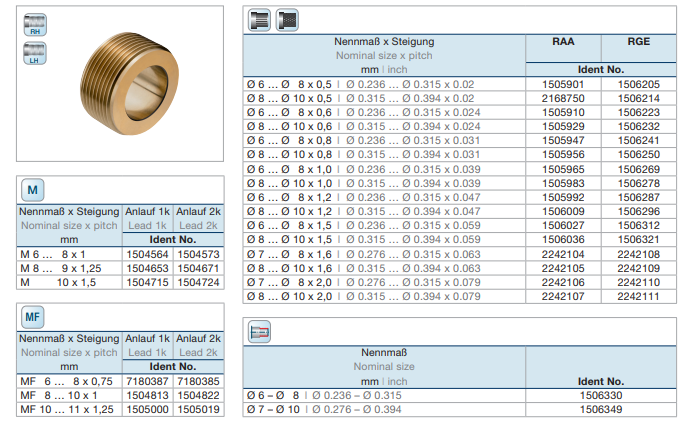Select ident number 2242104

(563, 254)
